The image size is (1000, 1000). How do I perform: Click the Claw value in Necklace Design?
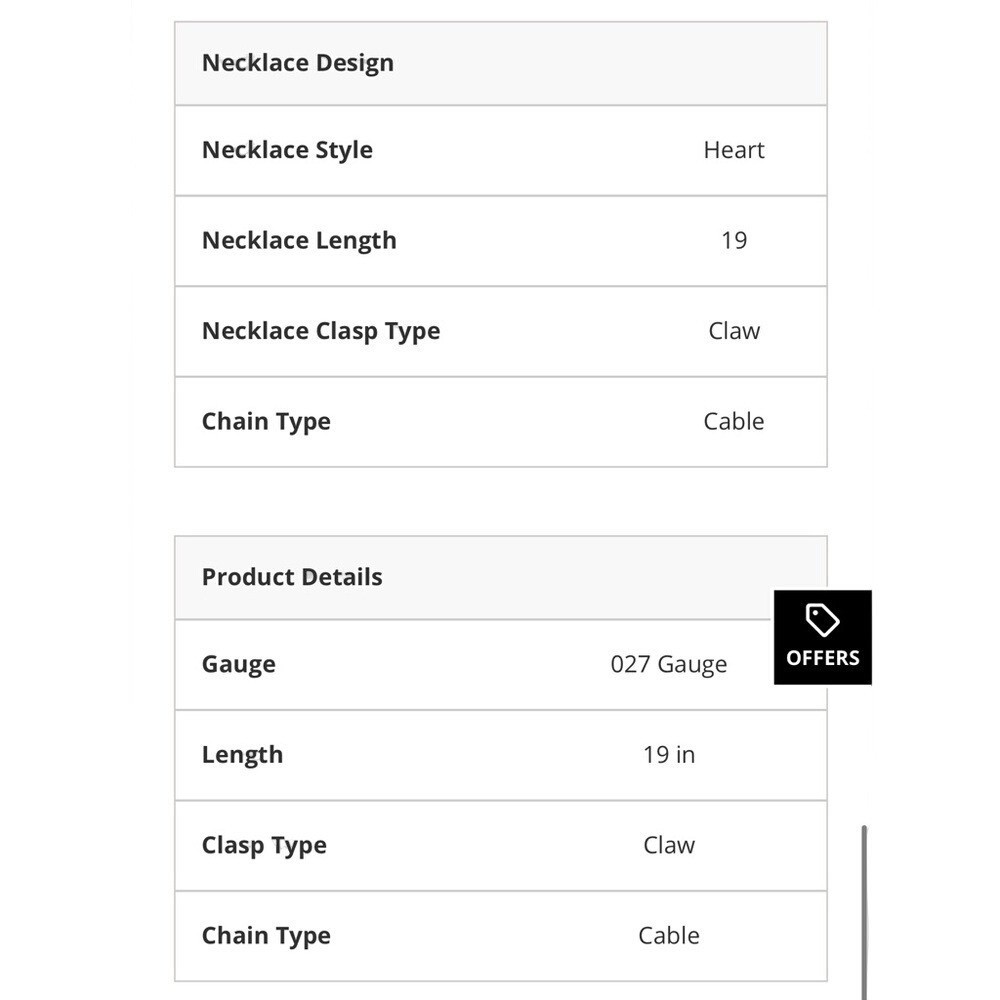pyautogui.click(x=733, y=331)
